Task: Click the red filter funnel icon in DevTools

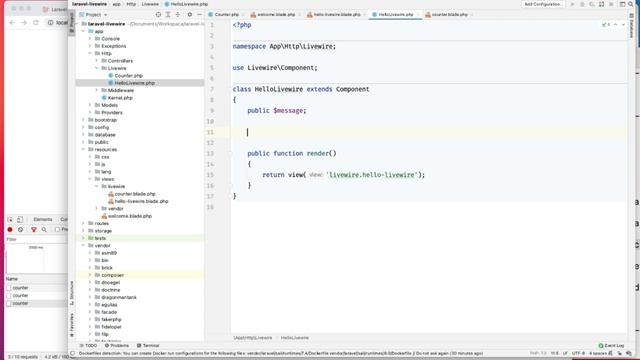Action: point(34,230)
